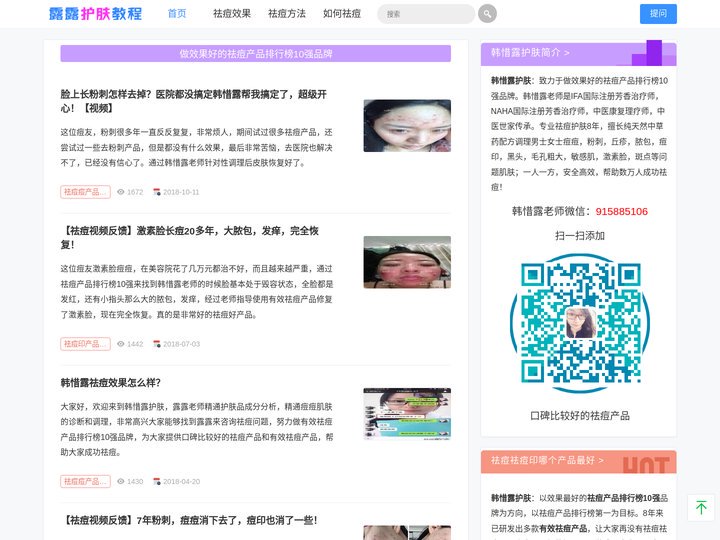This screenshot has width=720, height=540.
Task: Click the 祛痘产品 tag above date 2018-04-20
Action: tap(85, 481)
